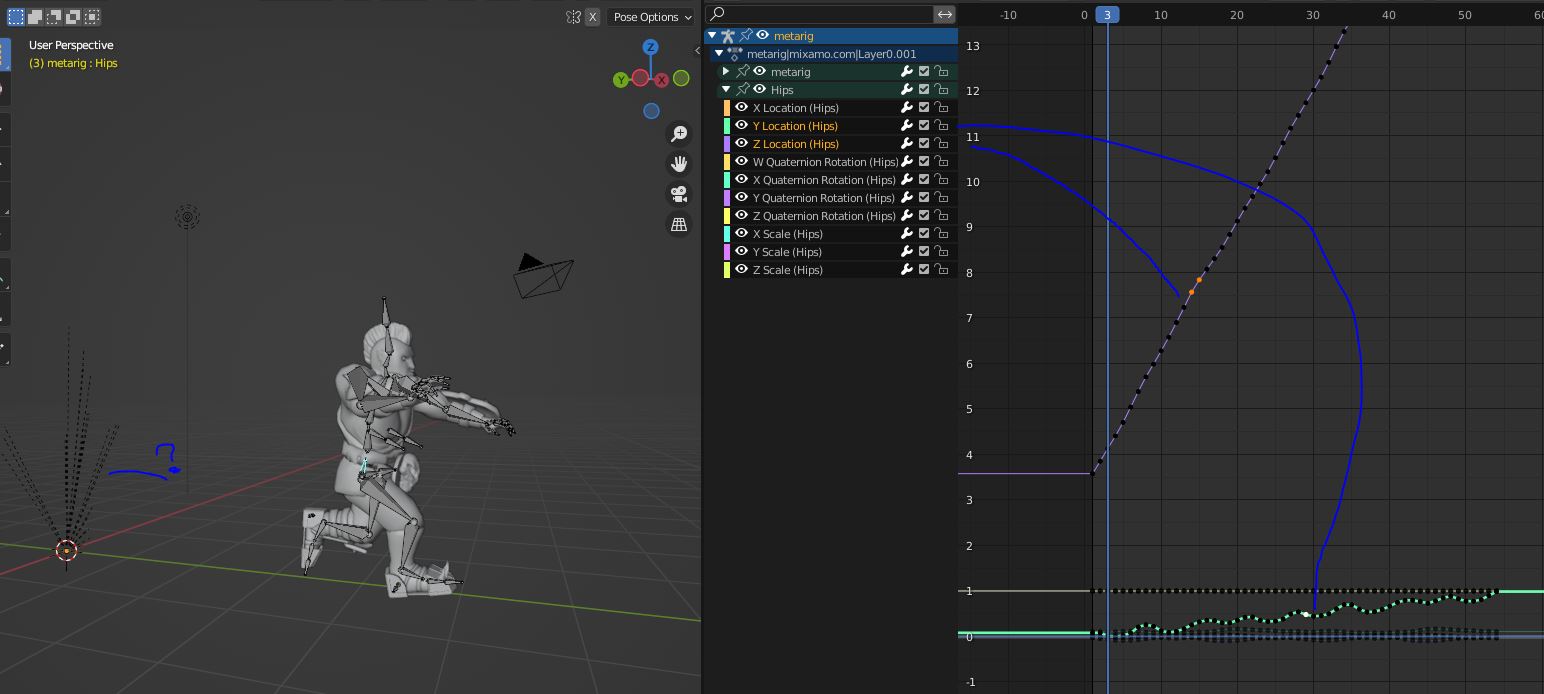The height and width of the screenshot is (694, 1544).
Task: Expand the nested metarig channel group
Action: pos(726,71)
